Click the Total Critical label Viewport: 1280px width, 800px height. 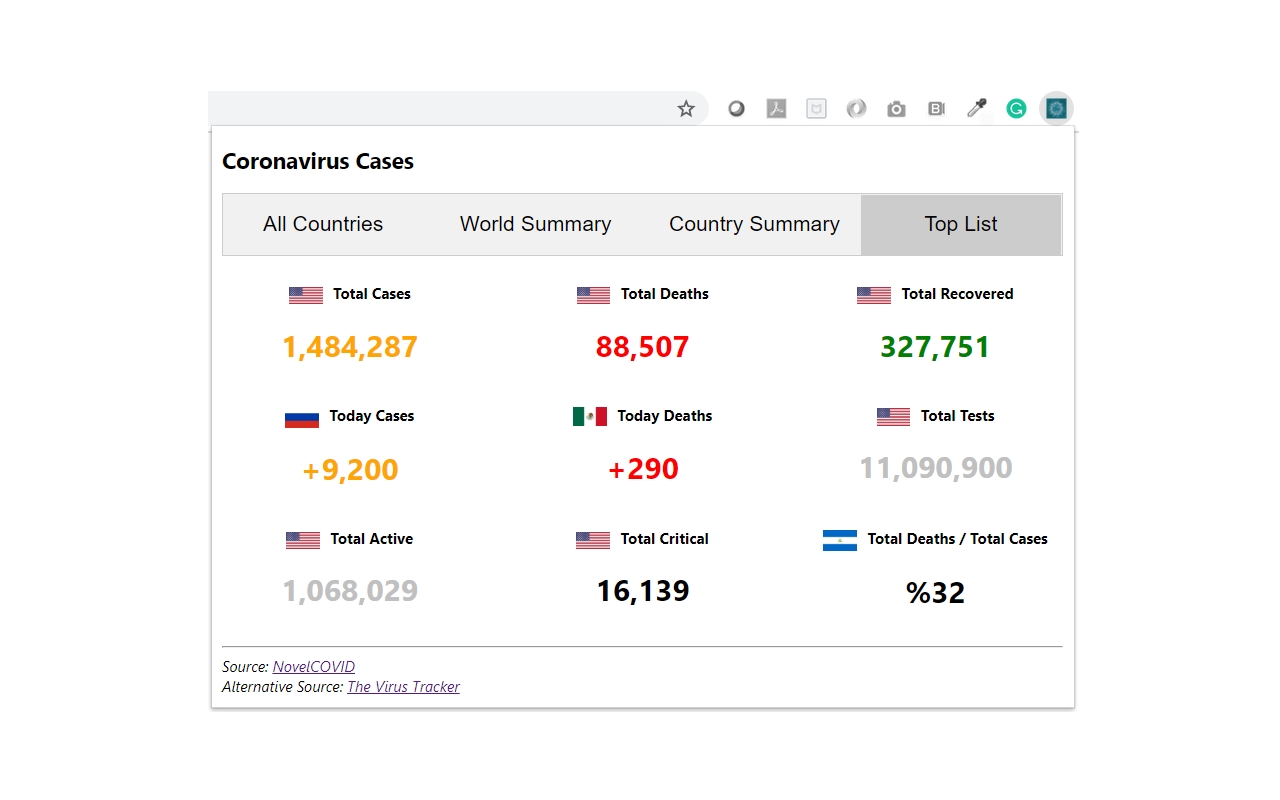664,539
